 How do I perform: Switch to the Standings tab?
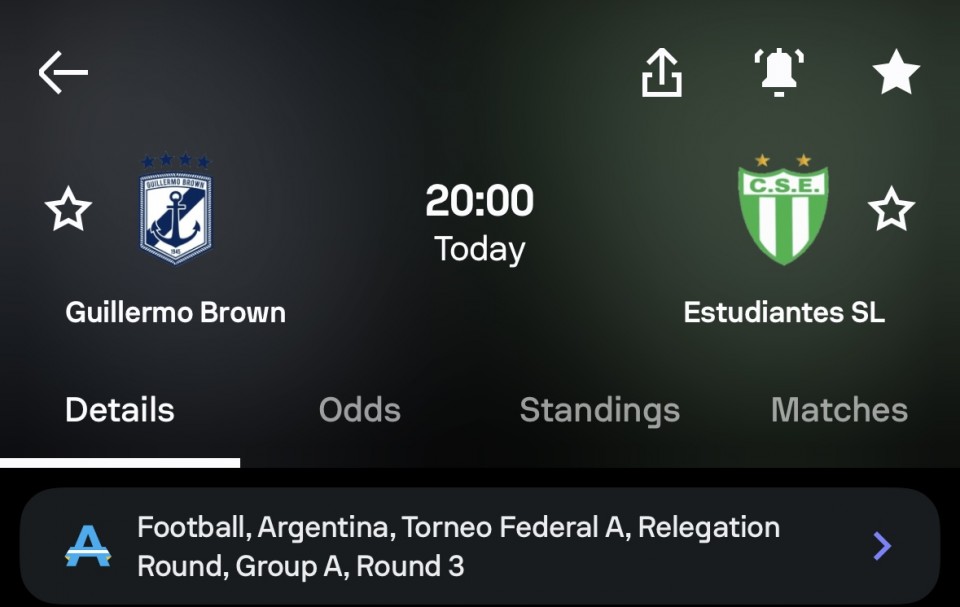[x=600, y=410]
